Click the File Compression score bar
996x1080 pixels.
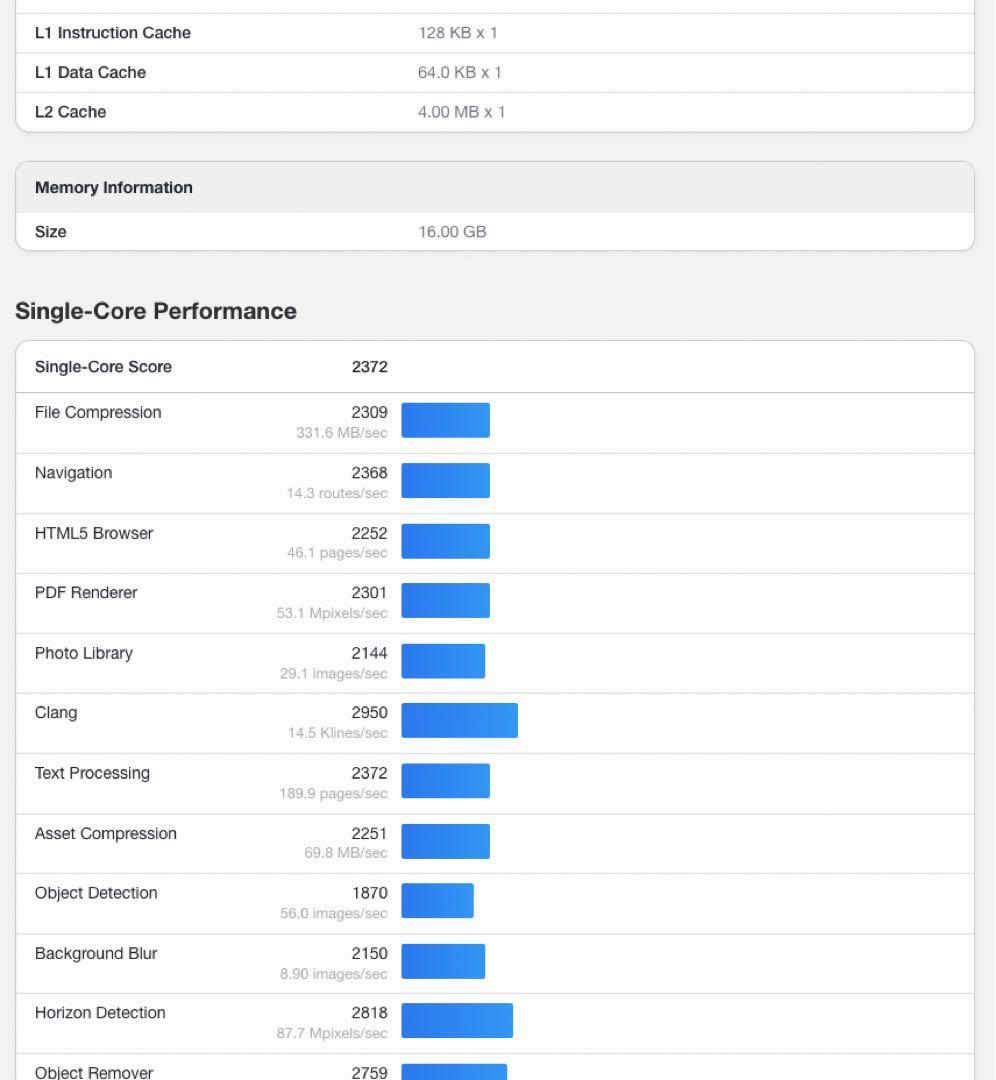[x=445, y=420]
